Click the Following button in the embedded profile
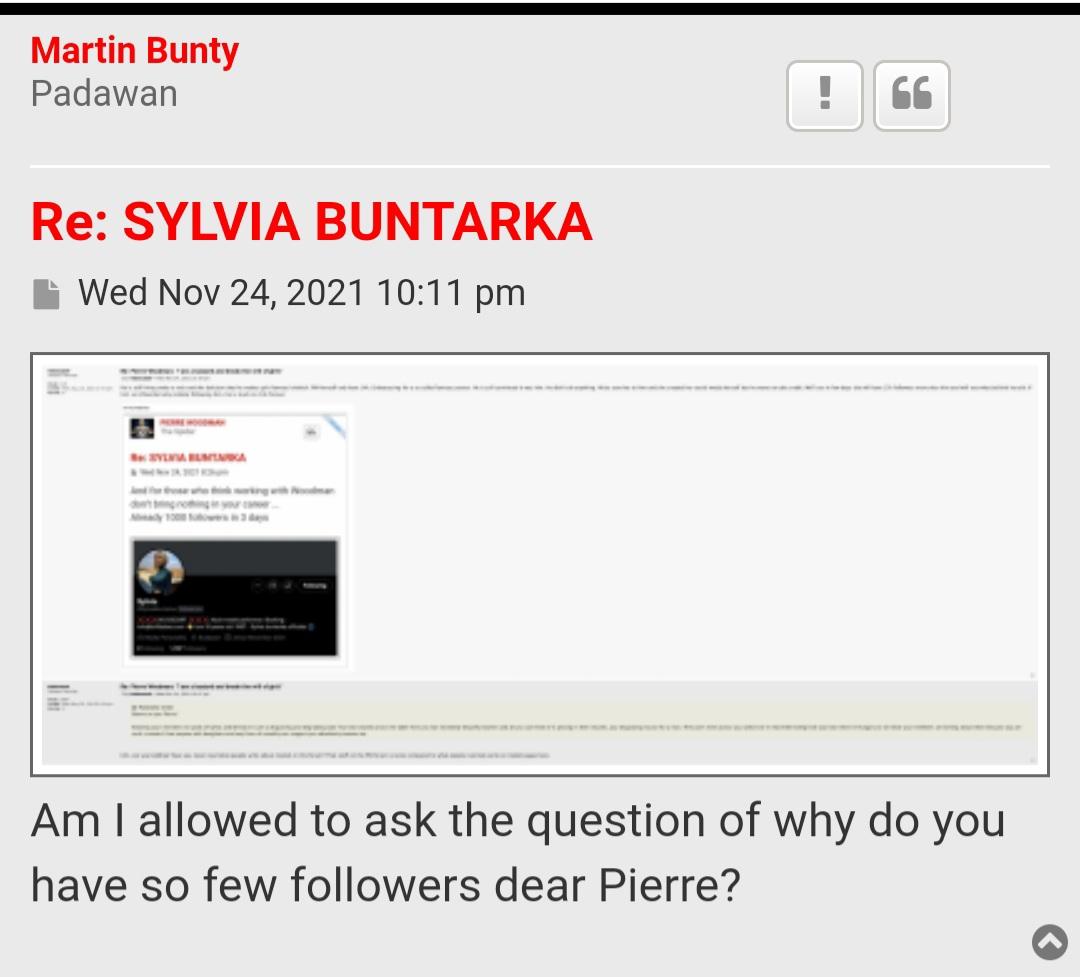This screenshot has height=977, width=1080. tap(313, 585)
